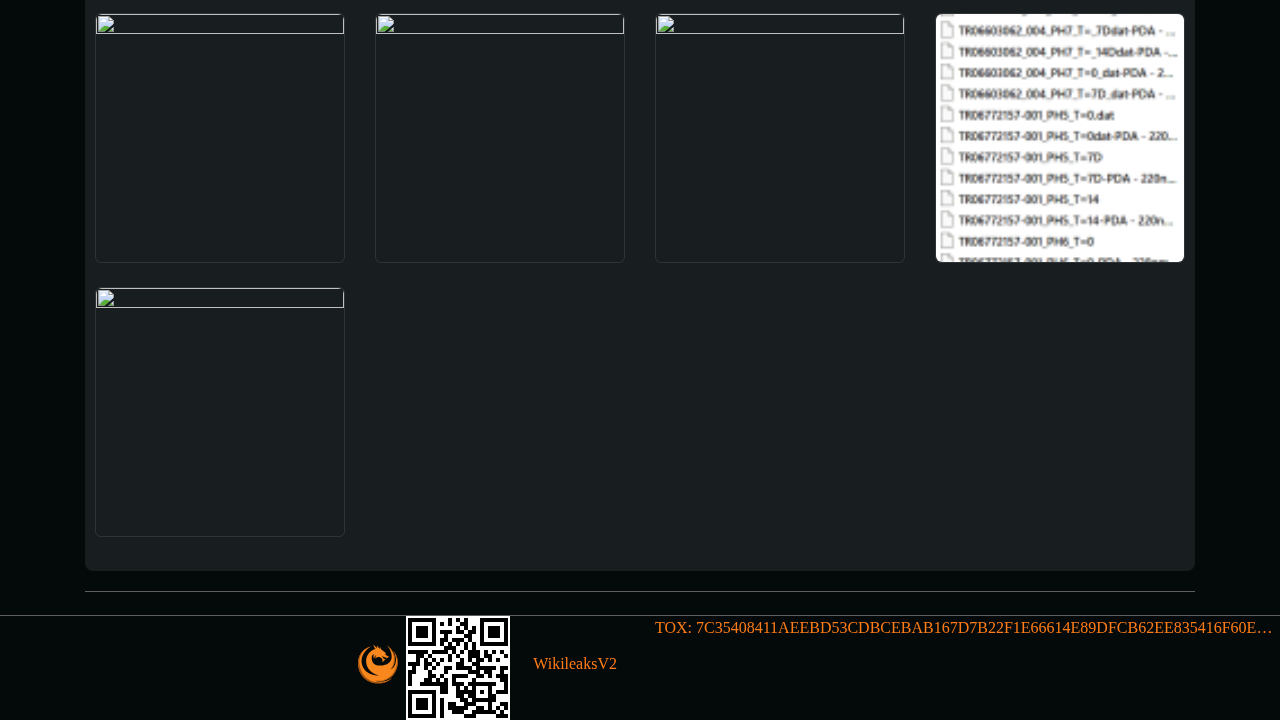Click file icon beside TR06772157-001_PH5_T=0.dat

(946, 114)
